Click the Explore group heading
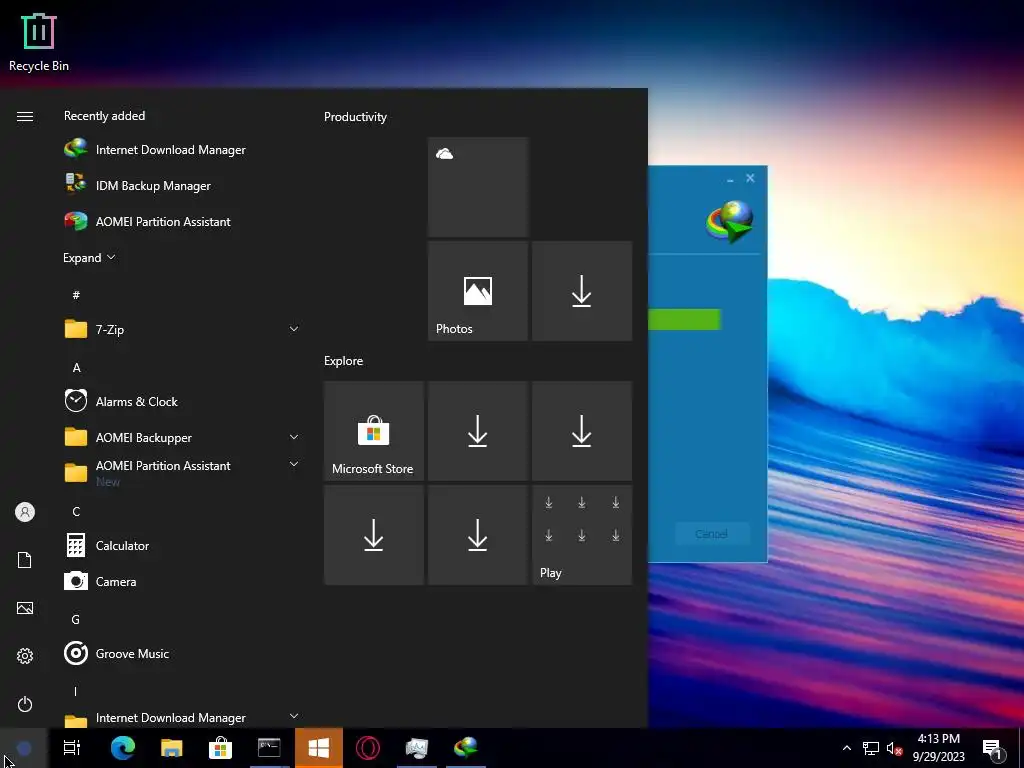This screenshot has height=768, width=1024. pyautogui.click(x=344, y=360)
